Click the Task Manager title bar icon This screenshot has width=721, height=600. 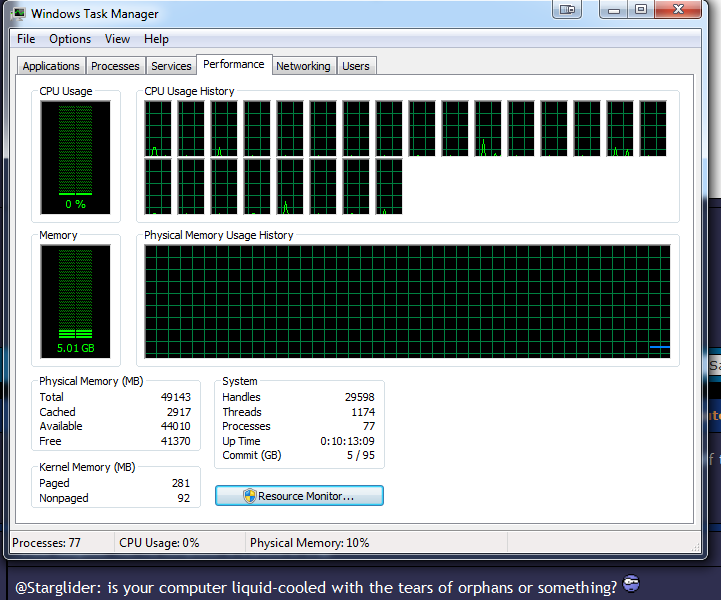tap(18, 13)
